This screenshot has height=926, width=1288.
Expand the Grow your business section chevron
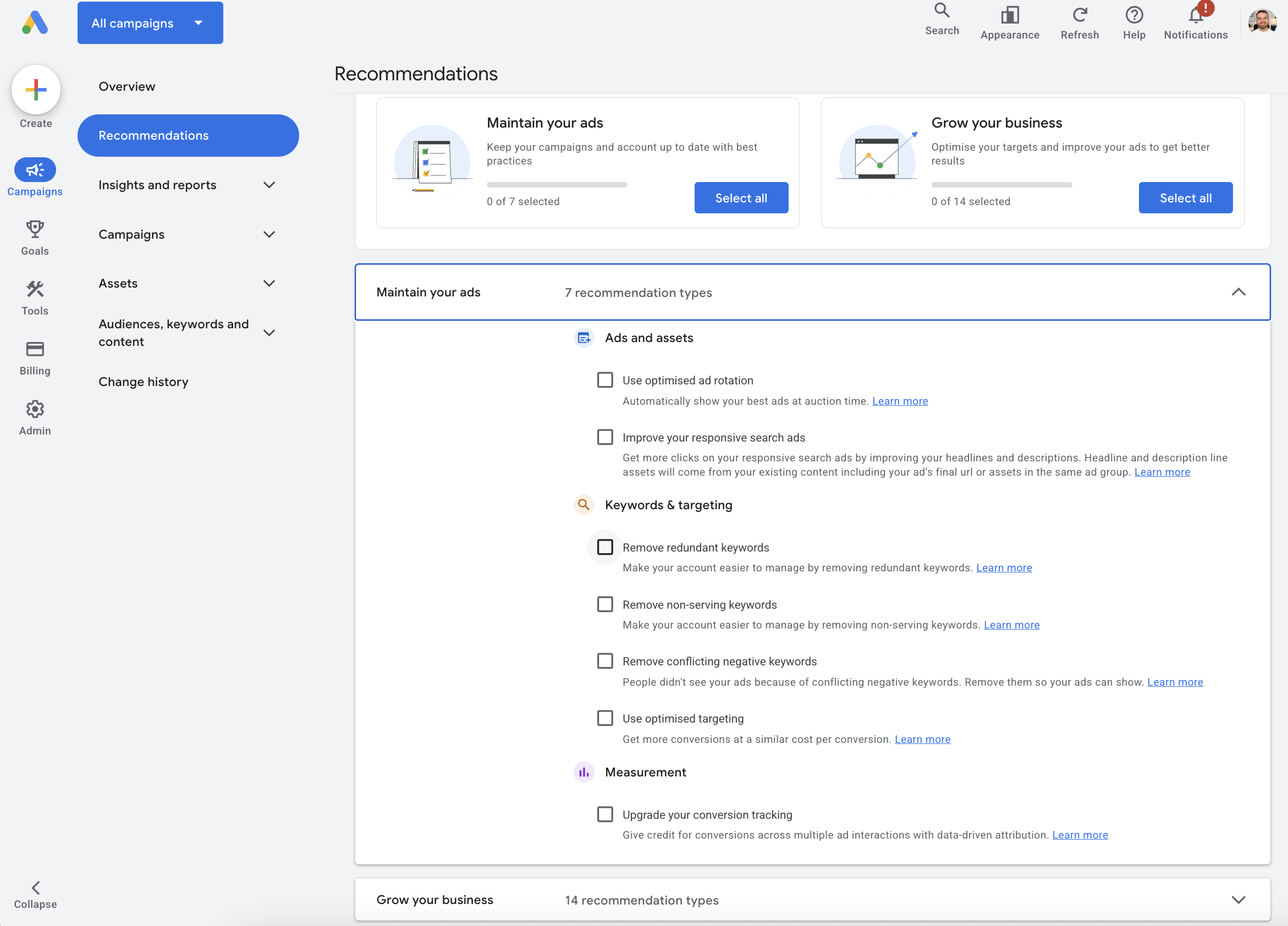coord(1238,900)
